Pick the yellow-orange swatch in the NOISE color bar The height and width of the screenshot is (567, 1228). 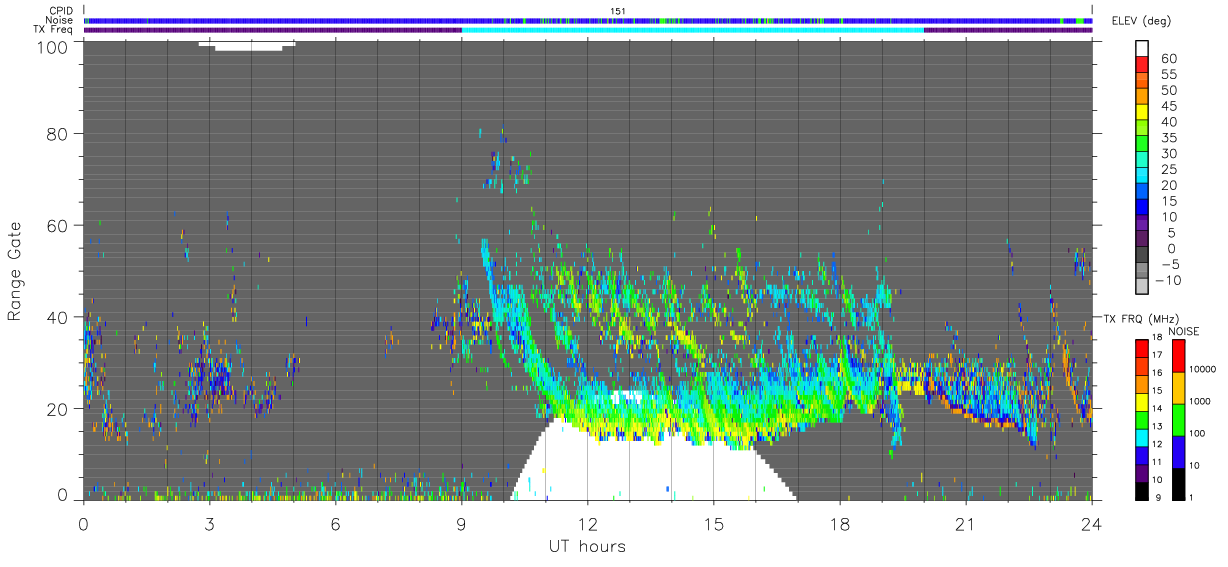click(x=1177, y=387)
